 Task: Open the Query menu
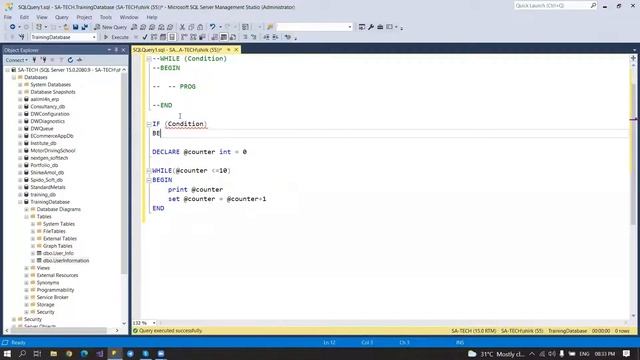[x=62, y=17]
